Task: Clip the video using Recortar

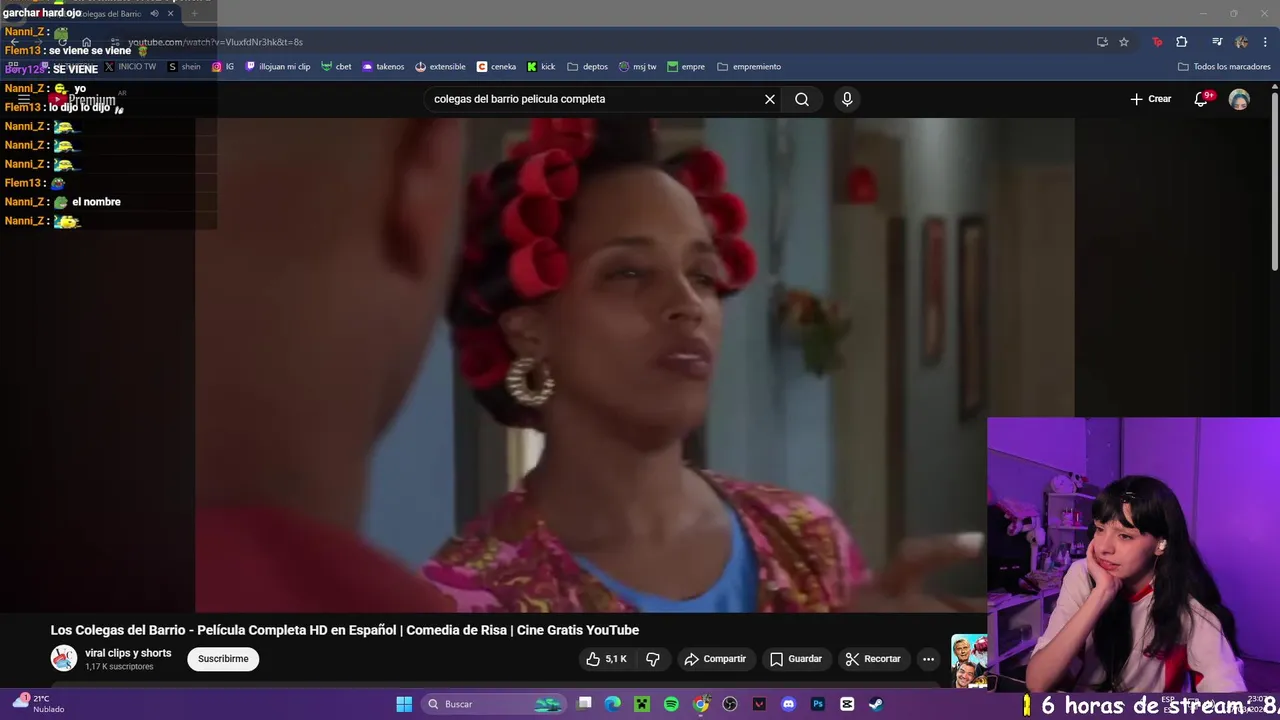Action: pyautogui.click(x=873, y=659)
